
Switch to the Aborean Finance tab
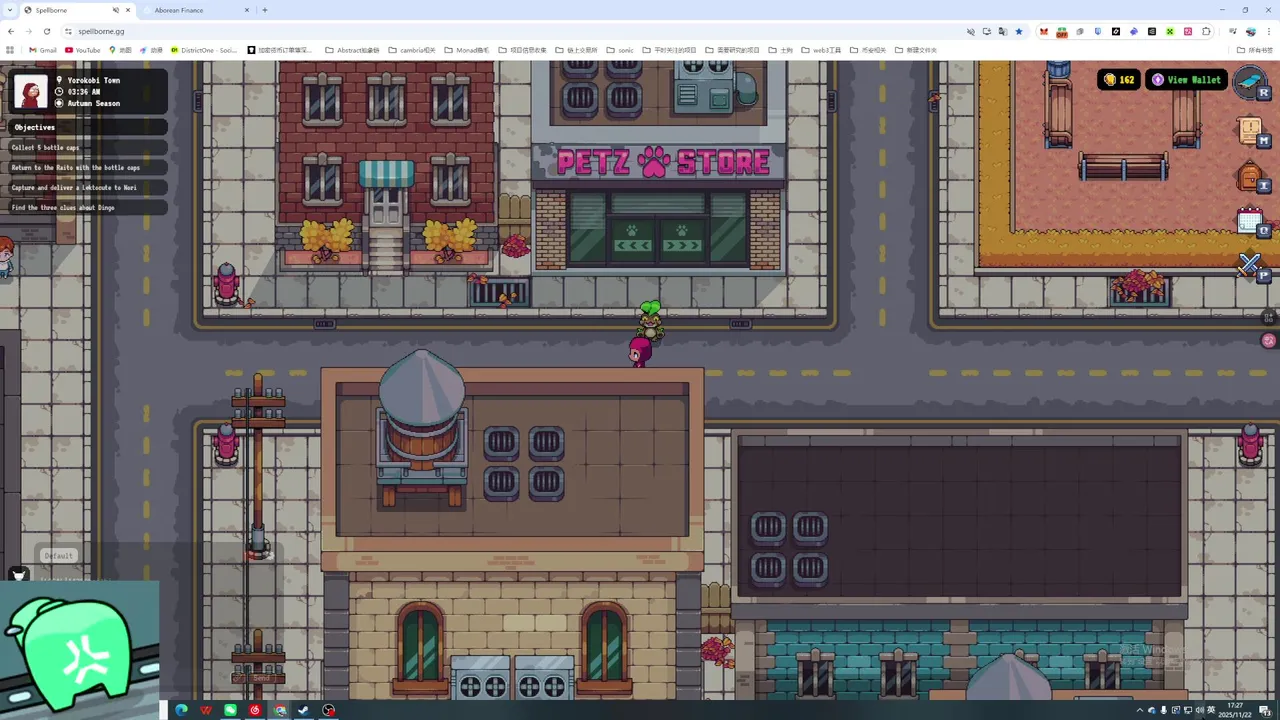pos(198,10)
